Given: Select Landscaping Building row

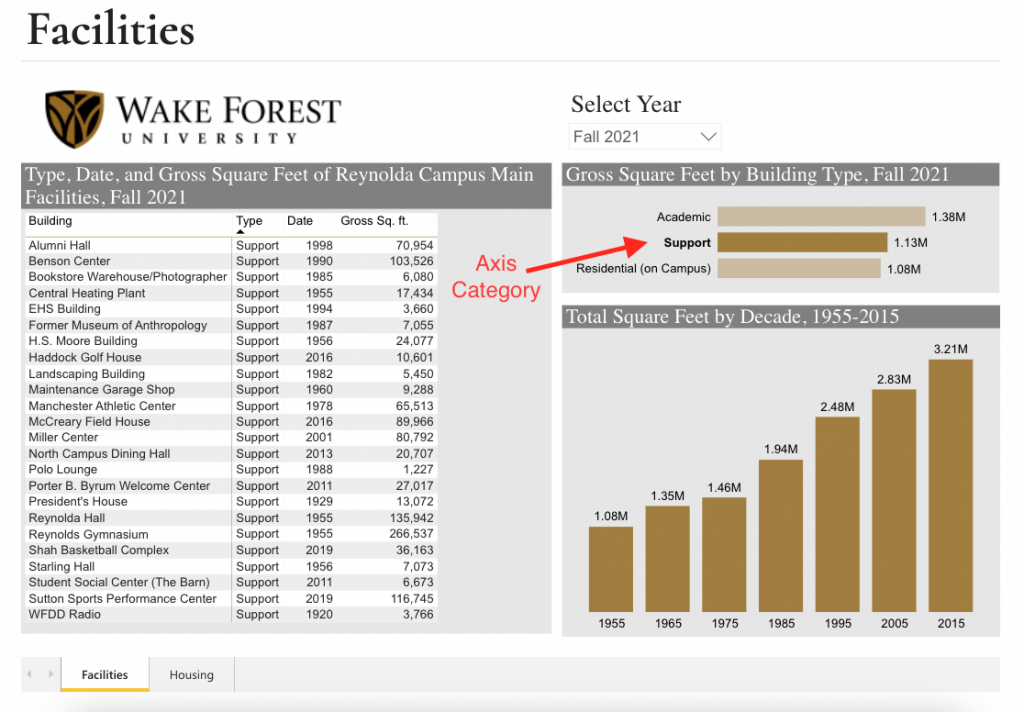Looking at the screenshot, I should pyautogui.click(x=231, y=374).
